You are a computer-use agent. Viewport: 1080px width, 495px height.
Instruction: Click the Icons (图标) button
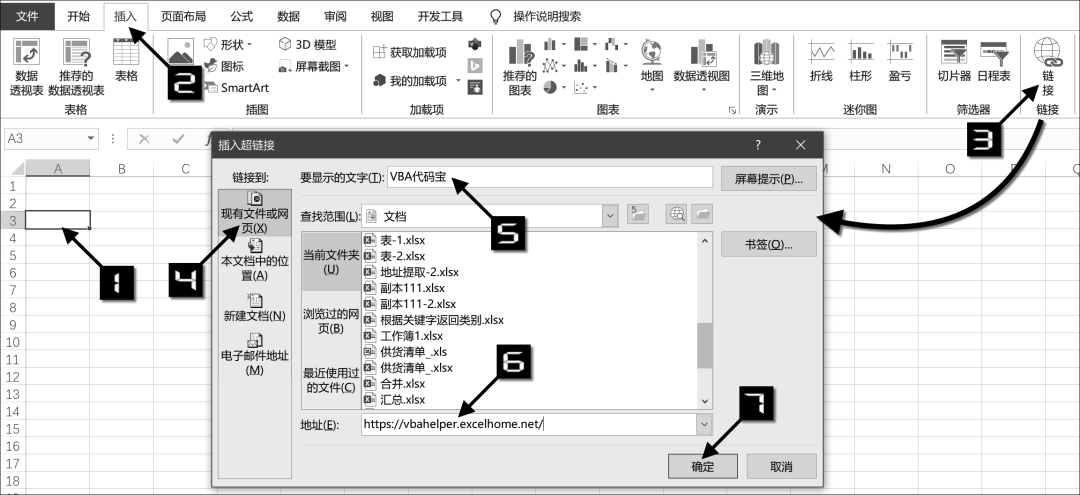pos(224,66)
